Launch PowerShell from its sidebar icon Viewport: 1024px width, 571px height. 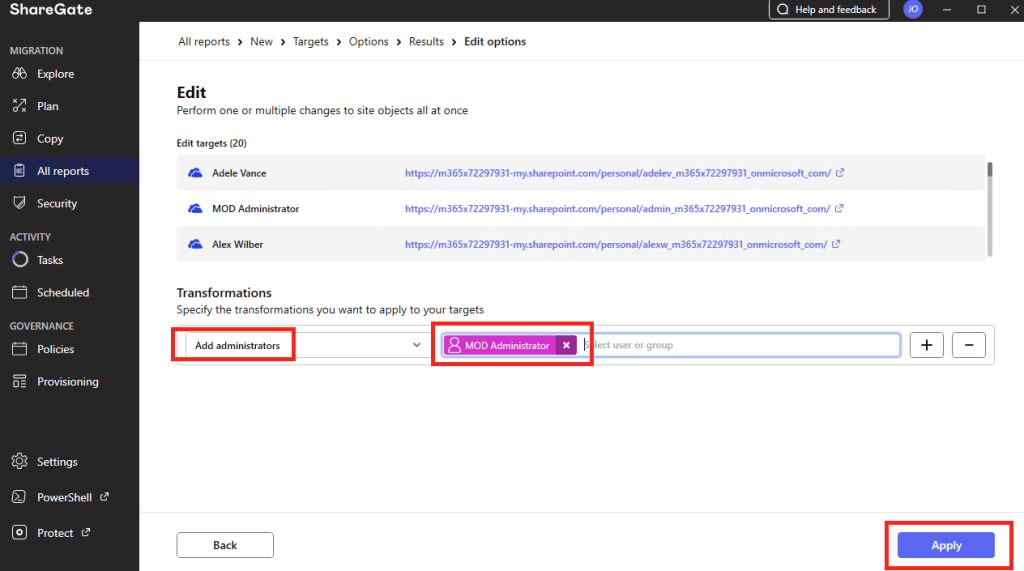tap(20, 497)
